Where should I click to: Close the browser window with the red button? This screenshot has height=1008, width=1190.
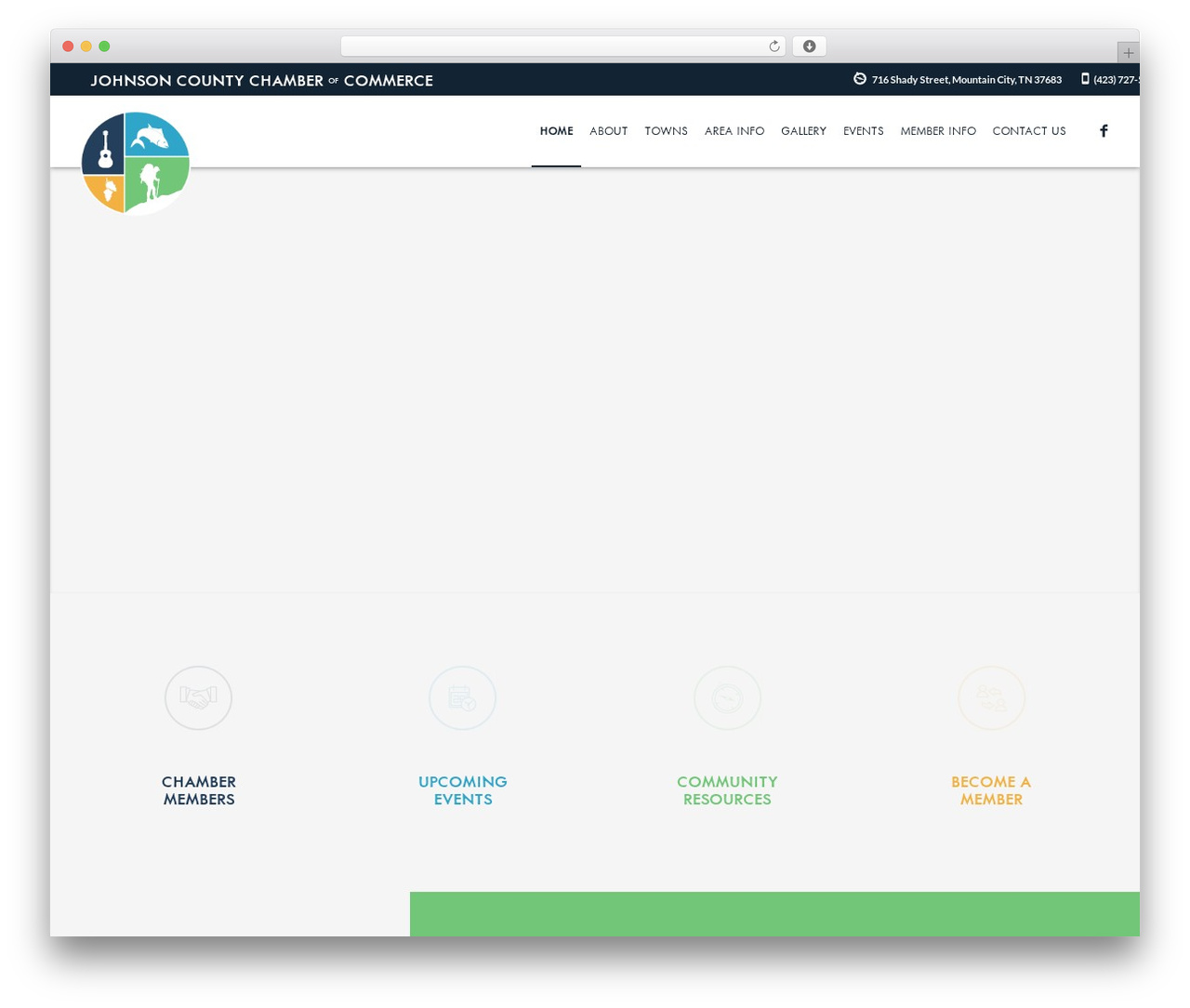pyautogui.click(x=68, y=46)
